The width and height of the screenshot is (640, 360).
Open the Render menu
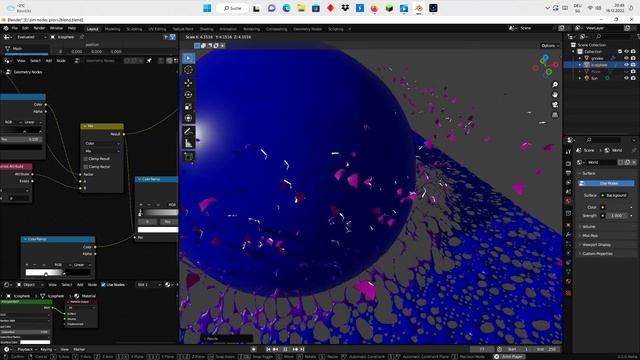point(39,28)
